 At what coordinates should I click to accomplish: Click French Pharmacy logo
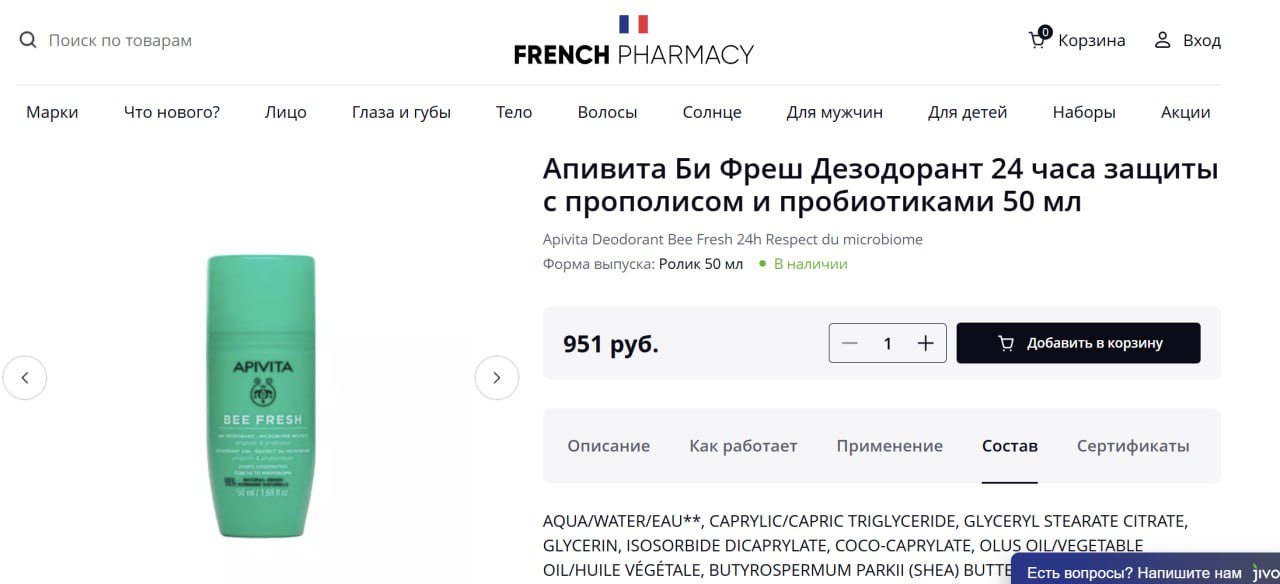[633, 40]
